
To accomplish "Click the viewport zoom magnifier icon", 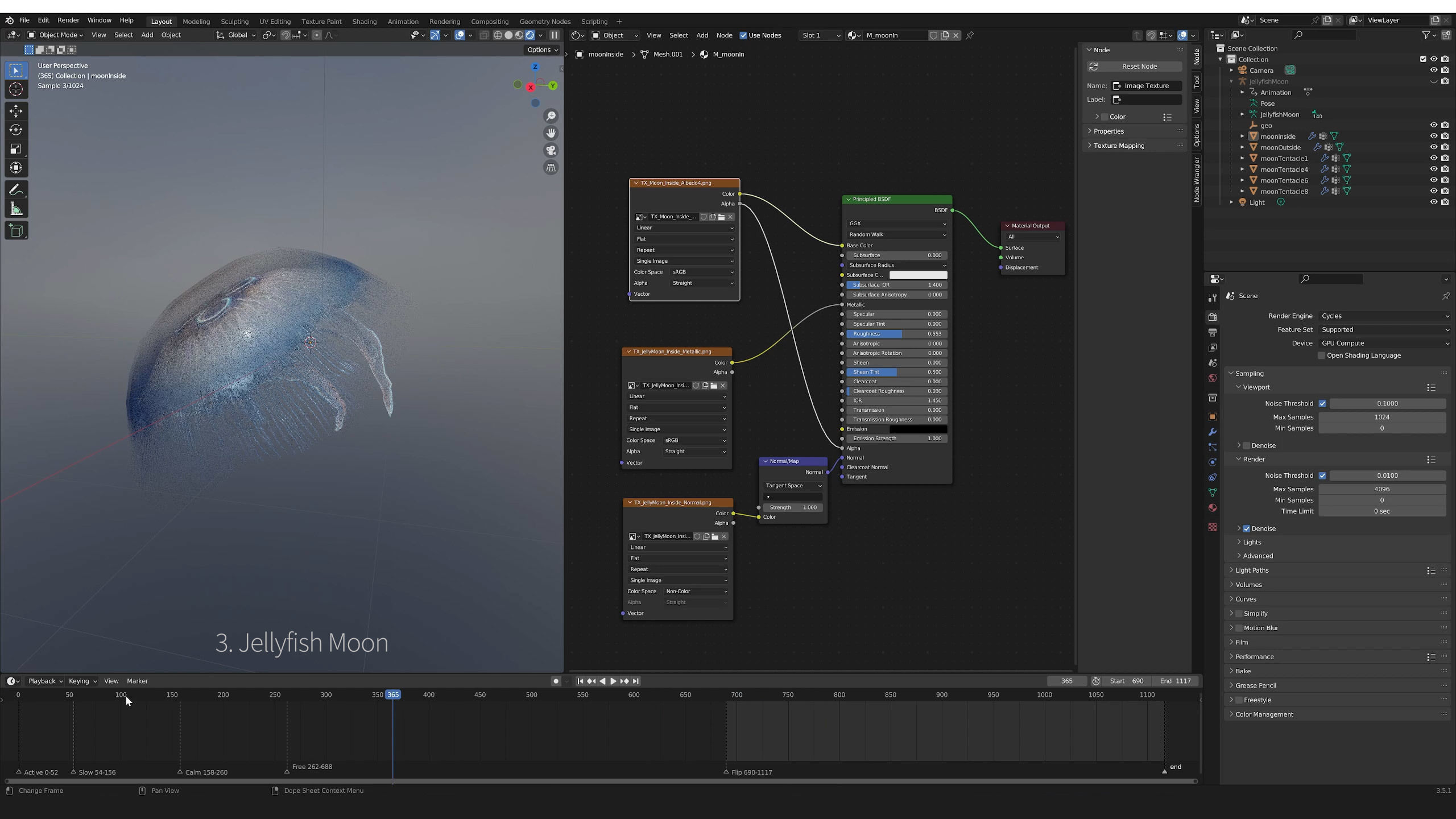I will click(x=551, y=116).
